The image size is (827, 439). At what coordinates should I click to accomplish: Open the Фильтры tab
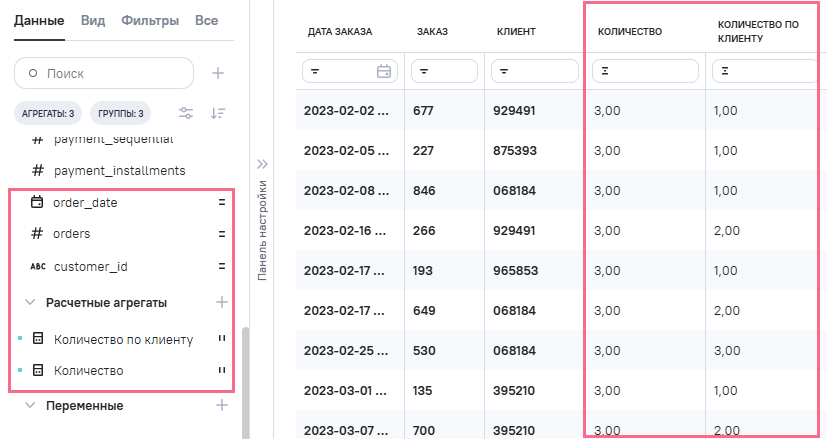[150, 20]
